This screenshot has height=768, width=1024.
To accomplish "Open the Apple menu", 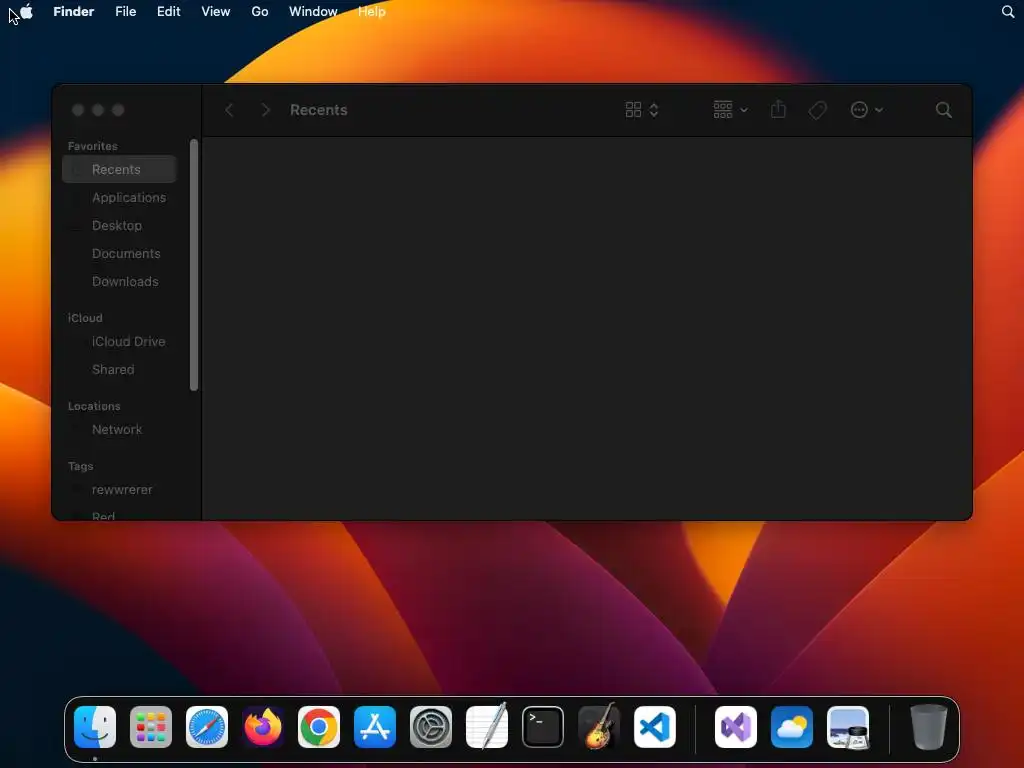I will [26, 11].
